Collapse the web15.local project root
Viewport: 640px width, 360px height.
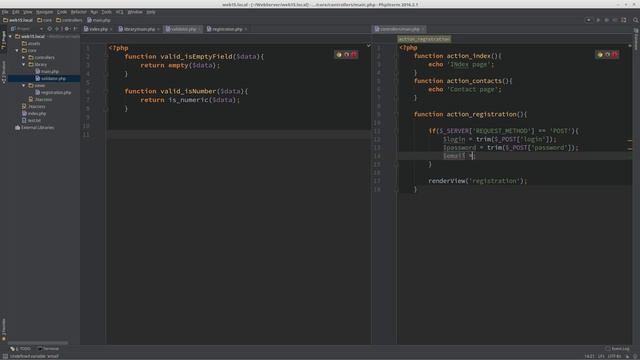[x=10, y=36]
